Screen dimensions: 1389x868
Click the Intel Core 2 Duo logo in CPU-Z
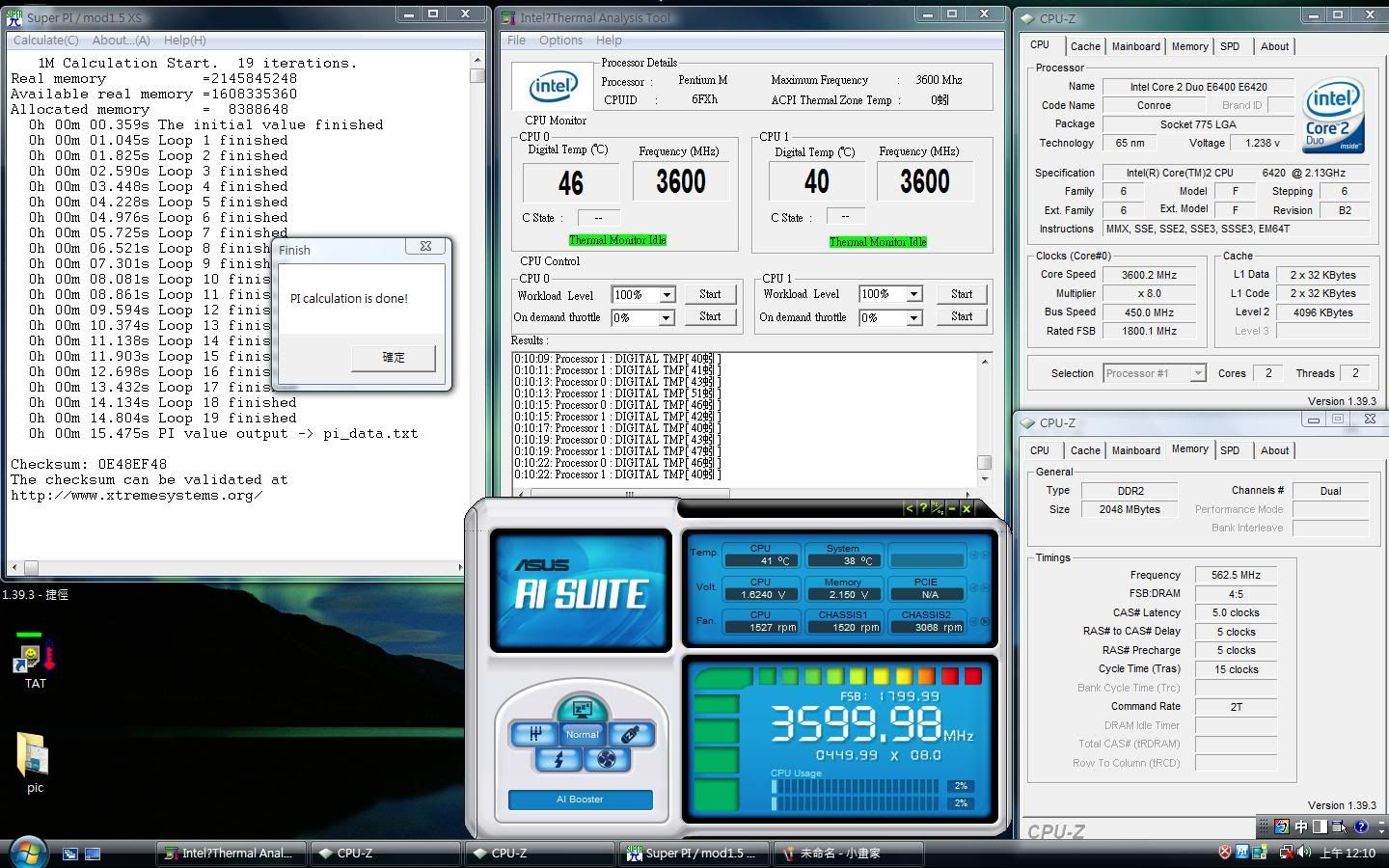[x=1334, y=116]
